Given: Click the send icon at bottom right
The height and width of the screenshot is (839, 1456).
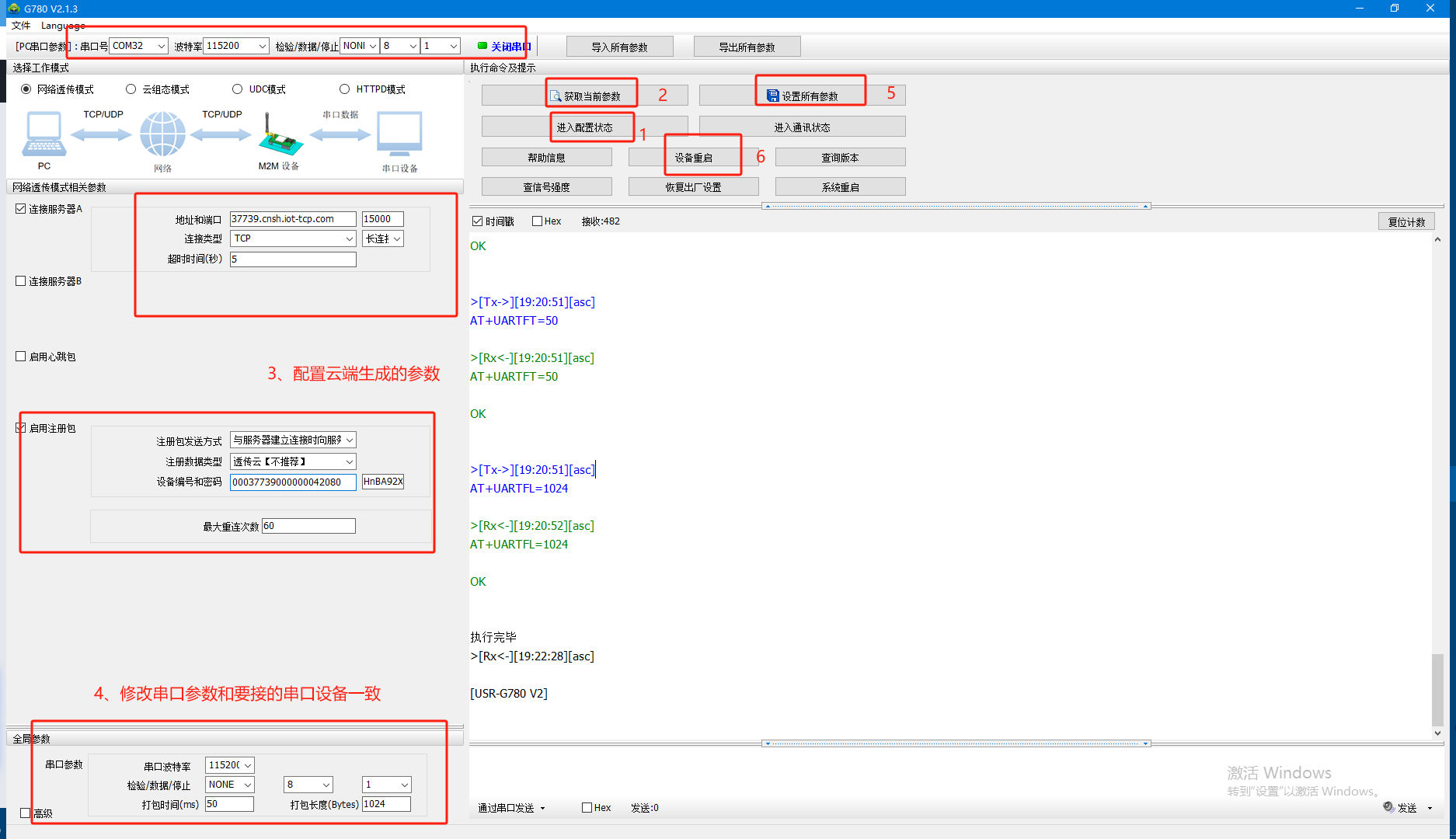Looking at the screenshot, I should [1388, 807].
